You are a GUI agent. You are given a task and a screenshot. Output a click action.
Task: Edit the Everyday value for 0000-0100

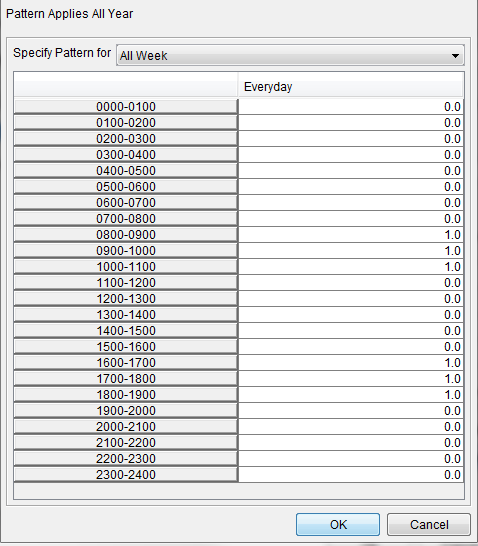351,107
